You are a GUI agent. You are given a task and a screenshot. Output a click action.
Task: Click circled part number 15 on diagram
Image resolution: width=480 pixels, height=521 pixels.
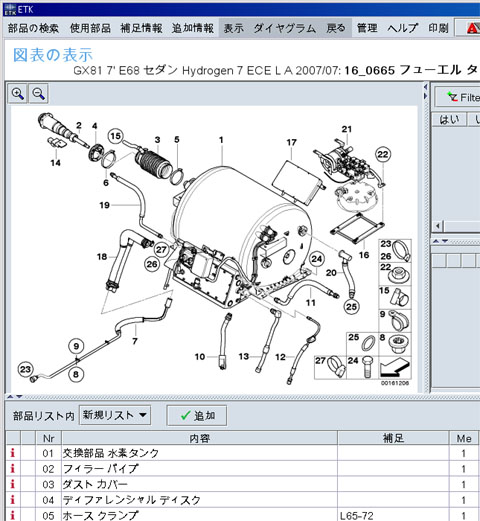click(115, 136)
